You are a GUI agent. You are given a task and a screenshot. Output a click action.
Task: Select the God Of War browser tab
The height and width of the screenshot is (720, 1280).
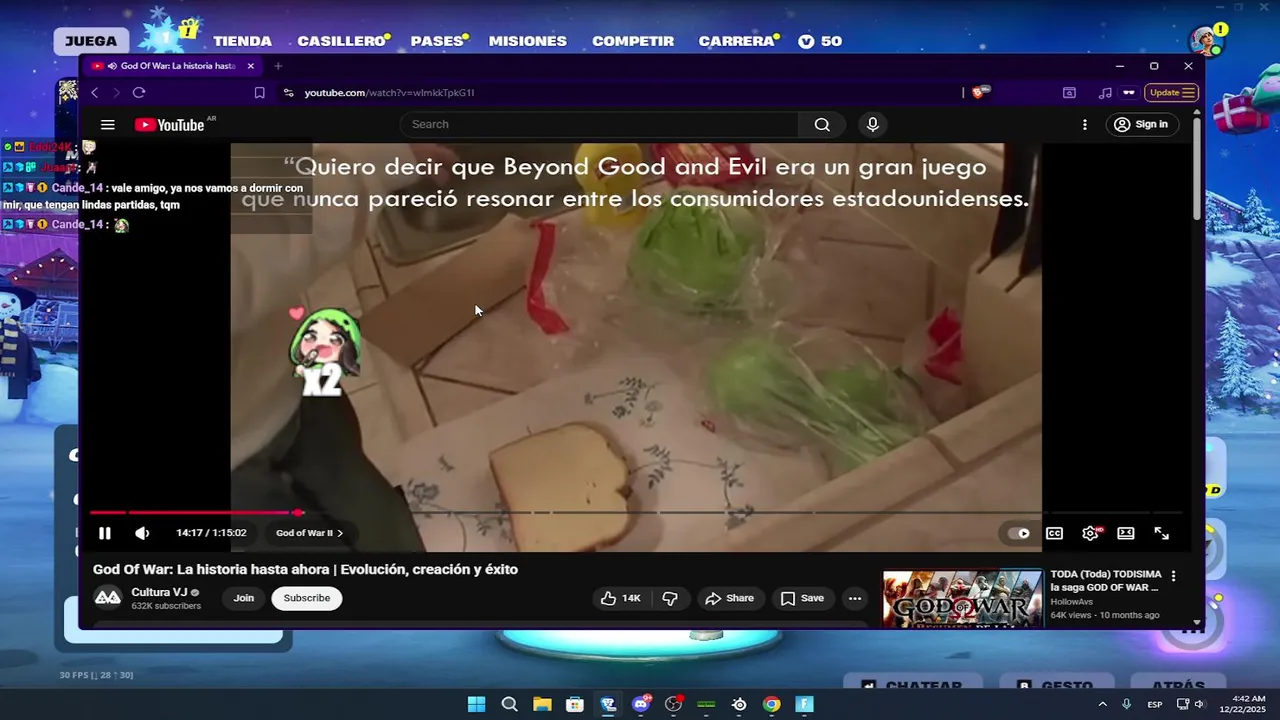point(173,66)
